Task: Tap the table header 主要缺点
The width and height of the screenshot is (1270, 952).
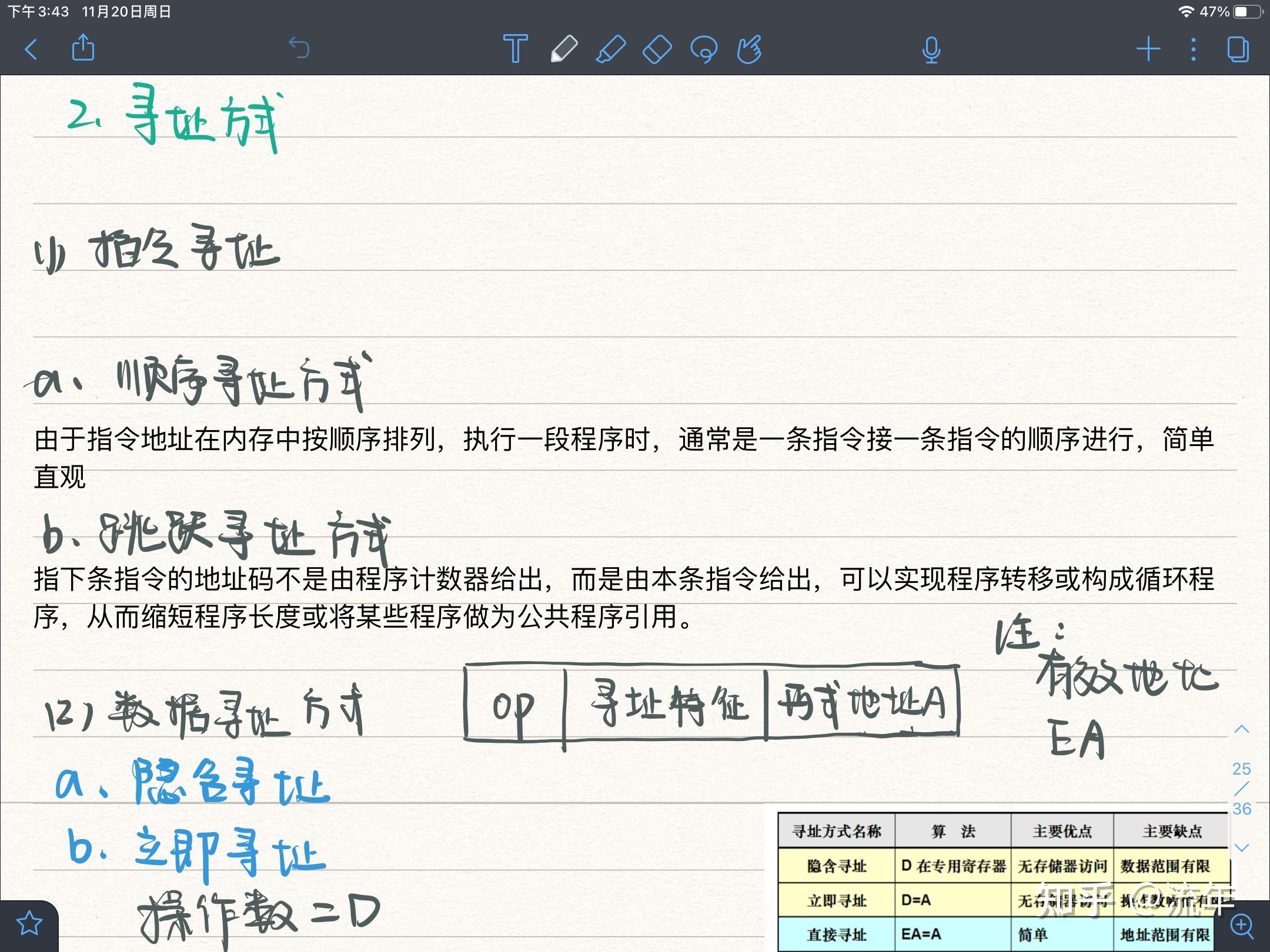Action: [1172, 831]
